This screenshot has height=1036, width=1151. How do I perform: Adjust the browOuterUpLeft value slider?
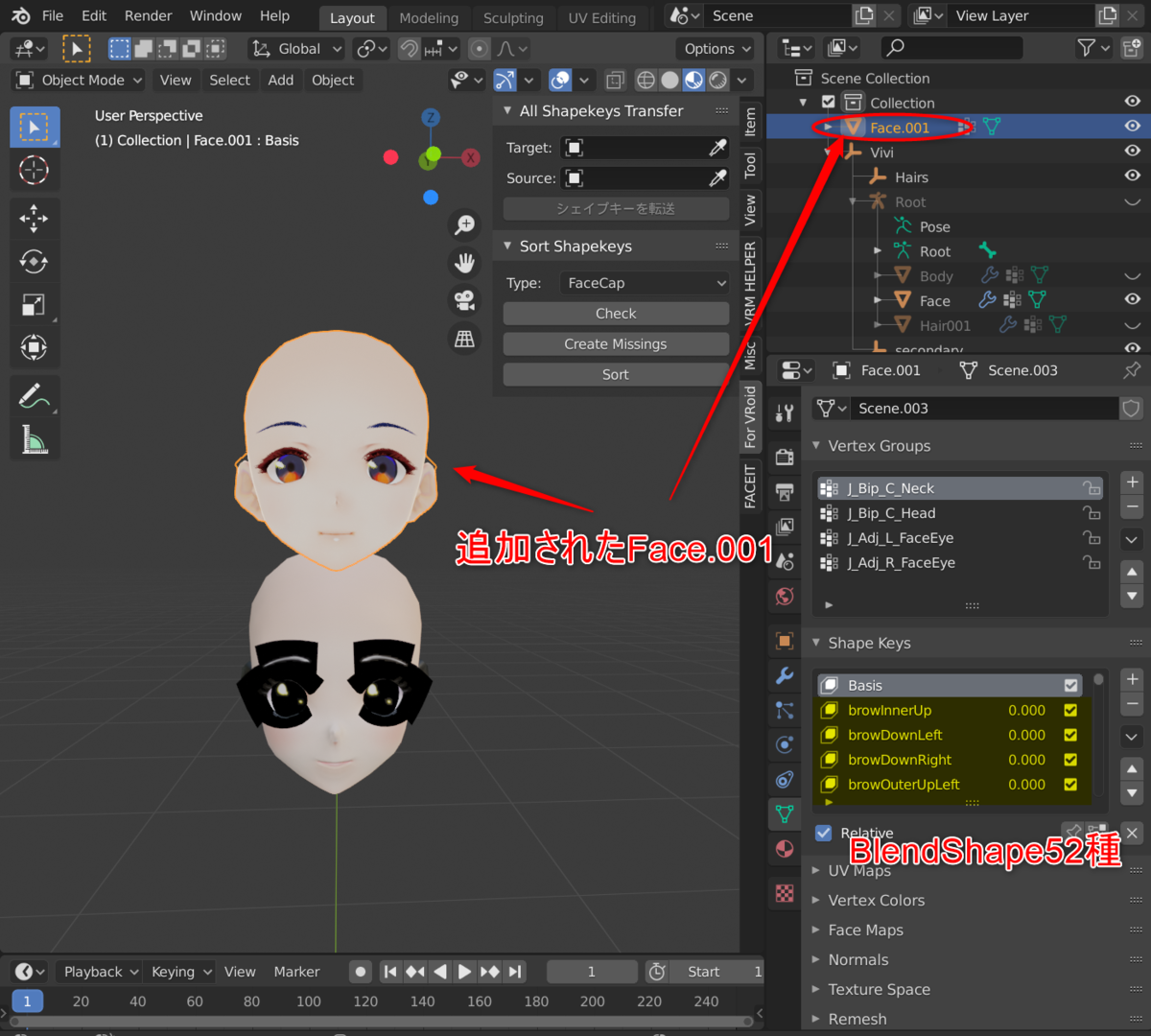[x=1026, y=785]
